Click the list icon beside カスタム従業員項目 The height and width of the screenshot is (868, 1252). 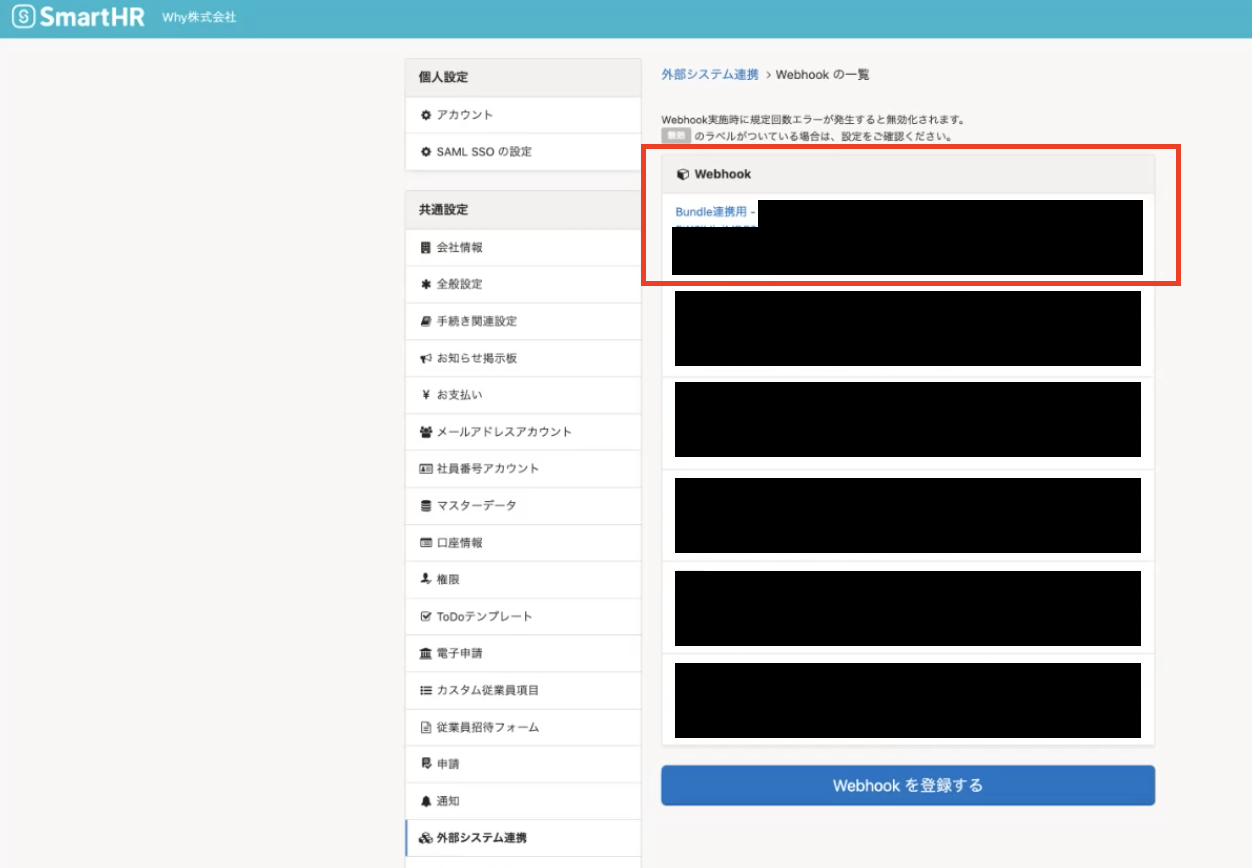coord(426,690)
